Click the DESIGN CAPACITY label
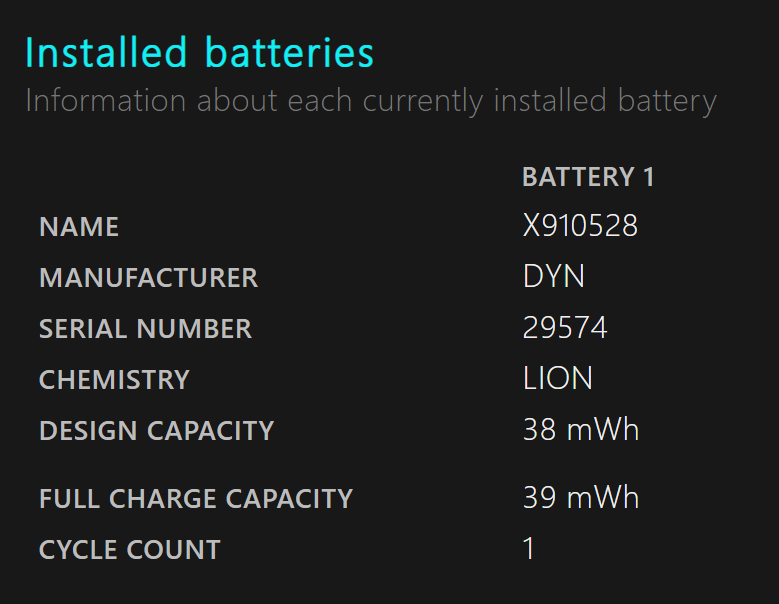Screen dimensions: 779x604 [x=156, y=431]
